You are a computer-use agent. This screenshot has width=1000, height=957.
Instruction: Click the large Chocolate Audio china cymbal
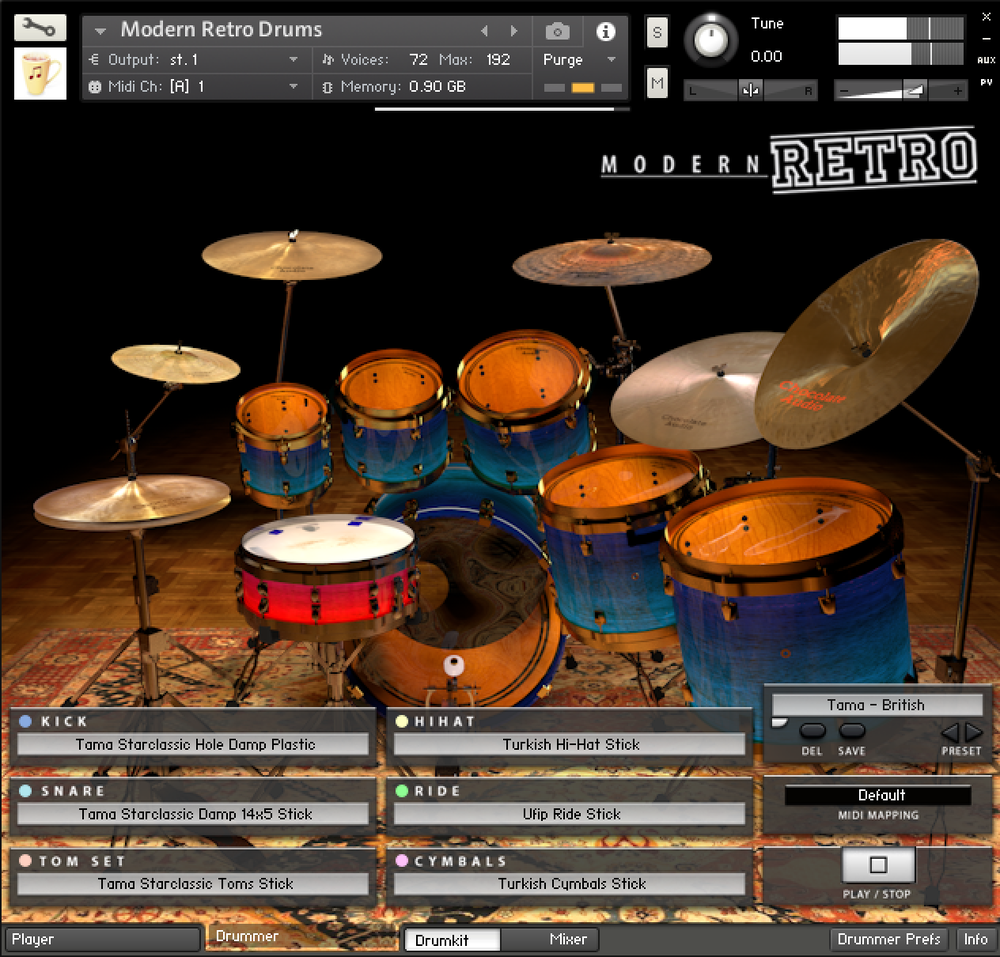(x=866, y=345)
